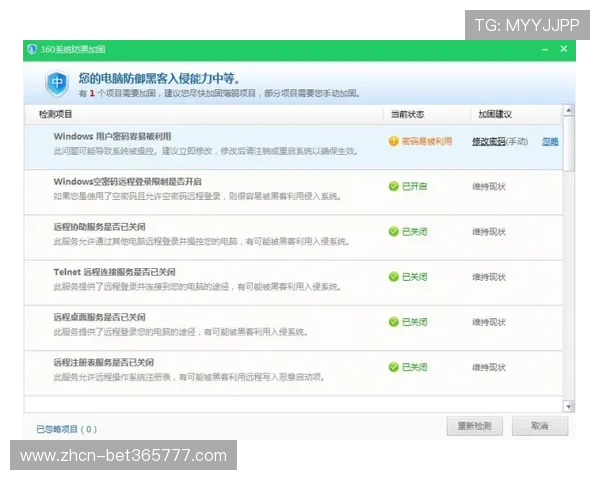This screenshot has height=480, width=600.
Task: Click the 已开启 status text
Action: pos(414,186)
